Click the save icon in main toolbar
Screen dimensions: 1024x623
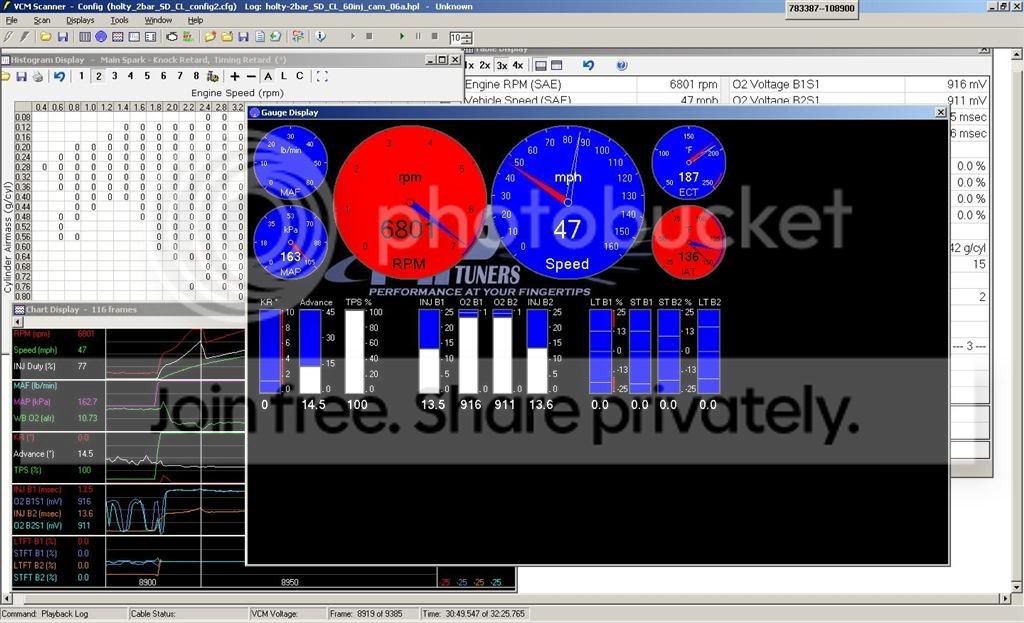(62, 37)
